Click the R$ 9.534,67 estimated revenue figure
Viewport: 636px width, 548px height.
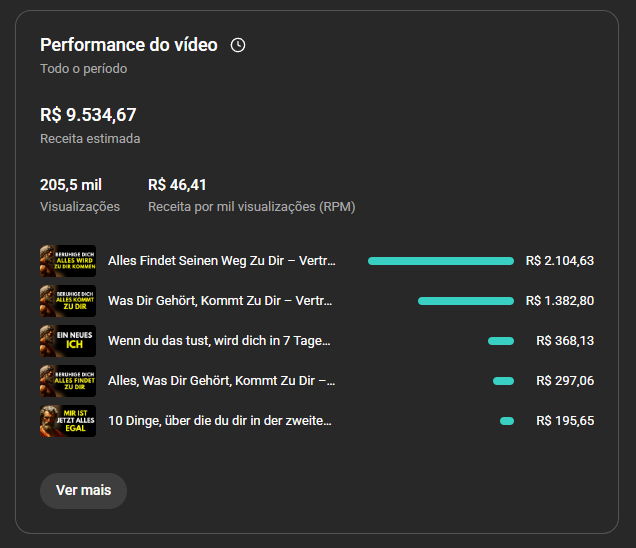pyautogui.click(x=88, y=115)
